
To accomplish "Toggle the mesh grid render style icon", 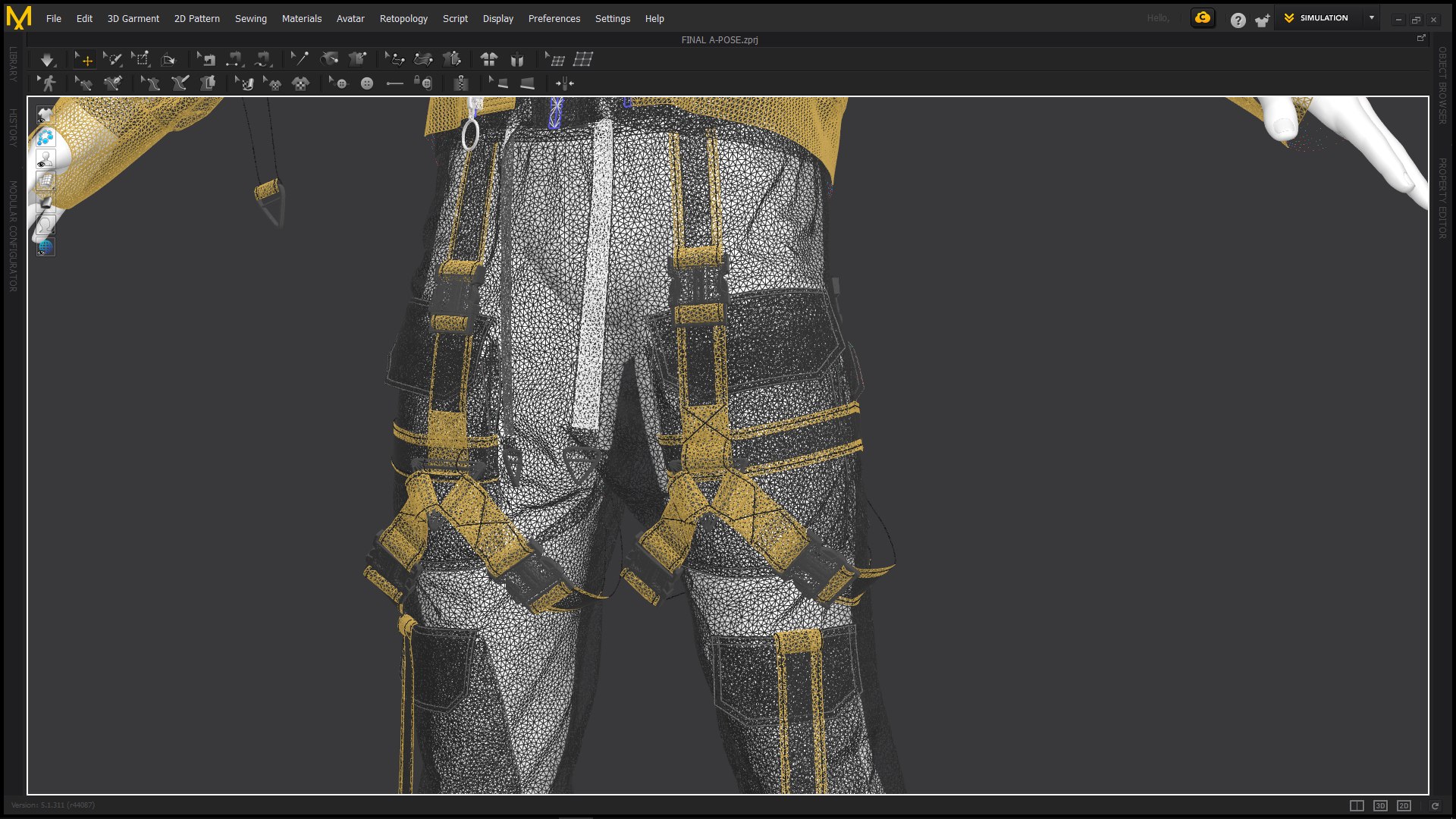I will pyautogui.click(x=45, y=181).
